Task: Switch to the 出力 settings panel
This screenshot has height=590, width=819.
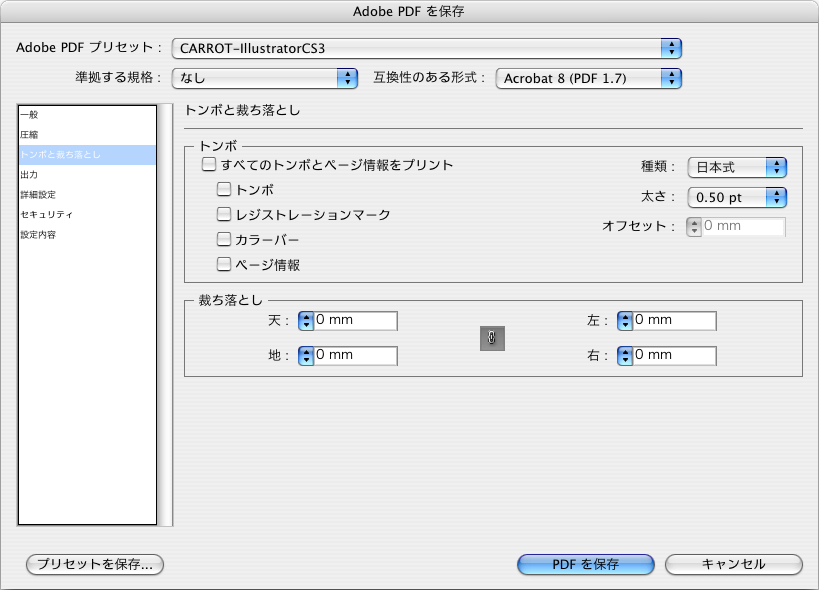Action: pos(60,175)
